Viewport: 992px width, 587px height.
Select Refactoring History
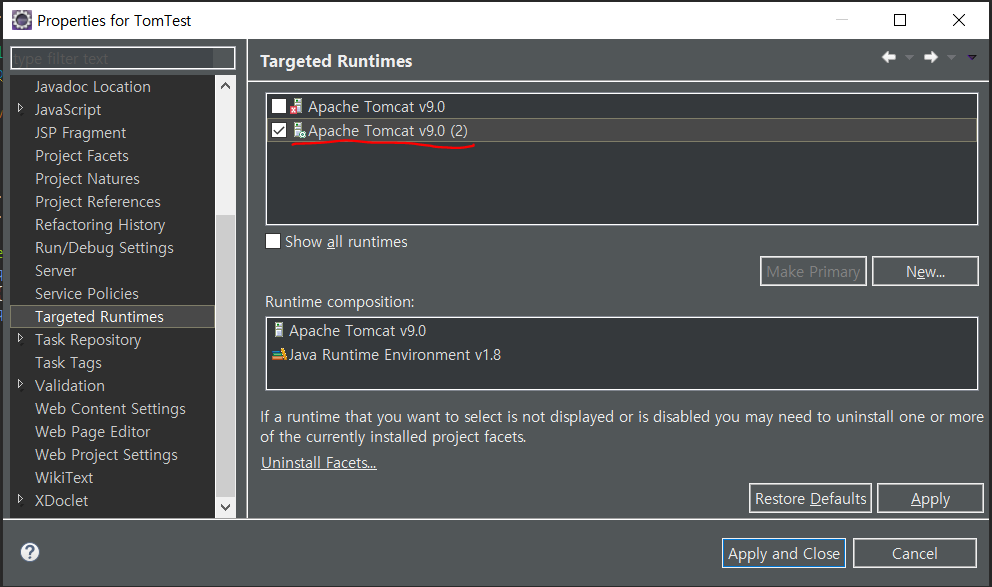click(x=100, y=225)
